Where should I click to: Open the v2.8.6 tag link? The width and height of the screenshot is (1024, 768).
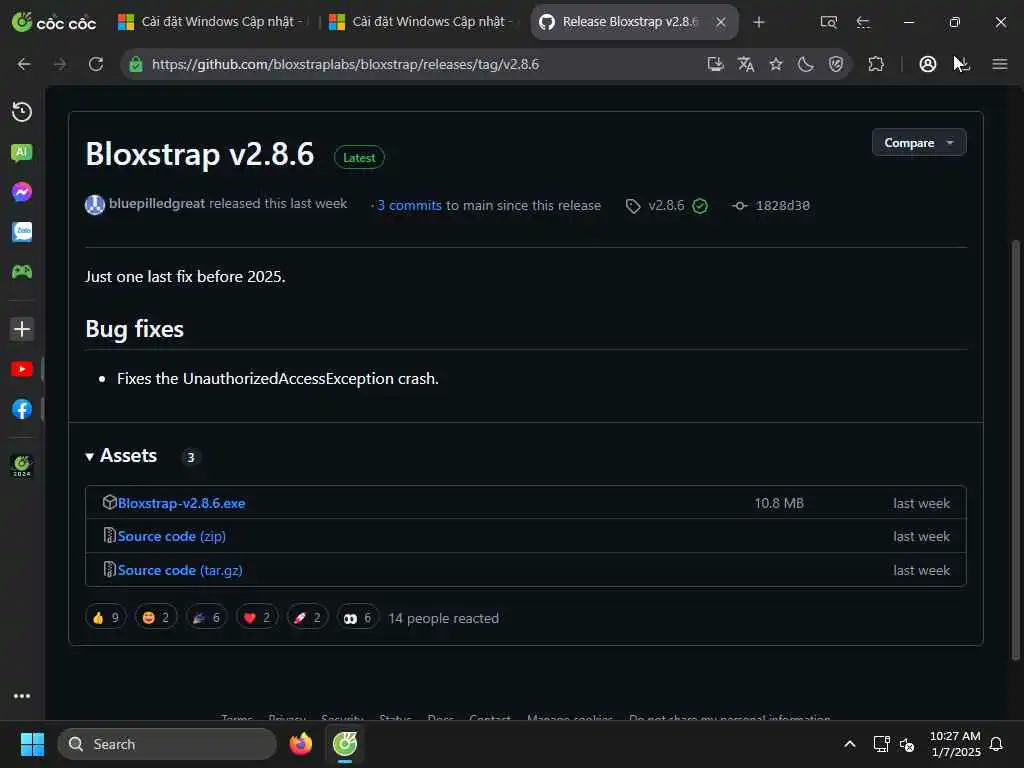pyautogui.click(x=666, y=205)
